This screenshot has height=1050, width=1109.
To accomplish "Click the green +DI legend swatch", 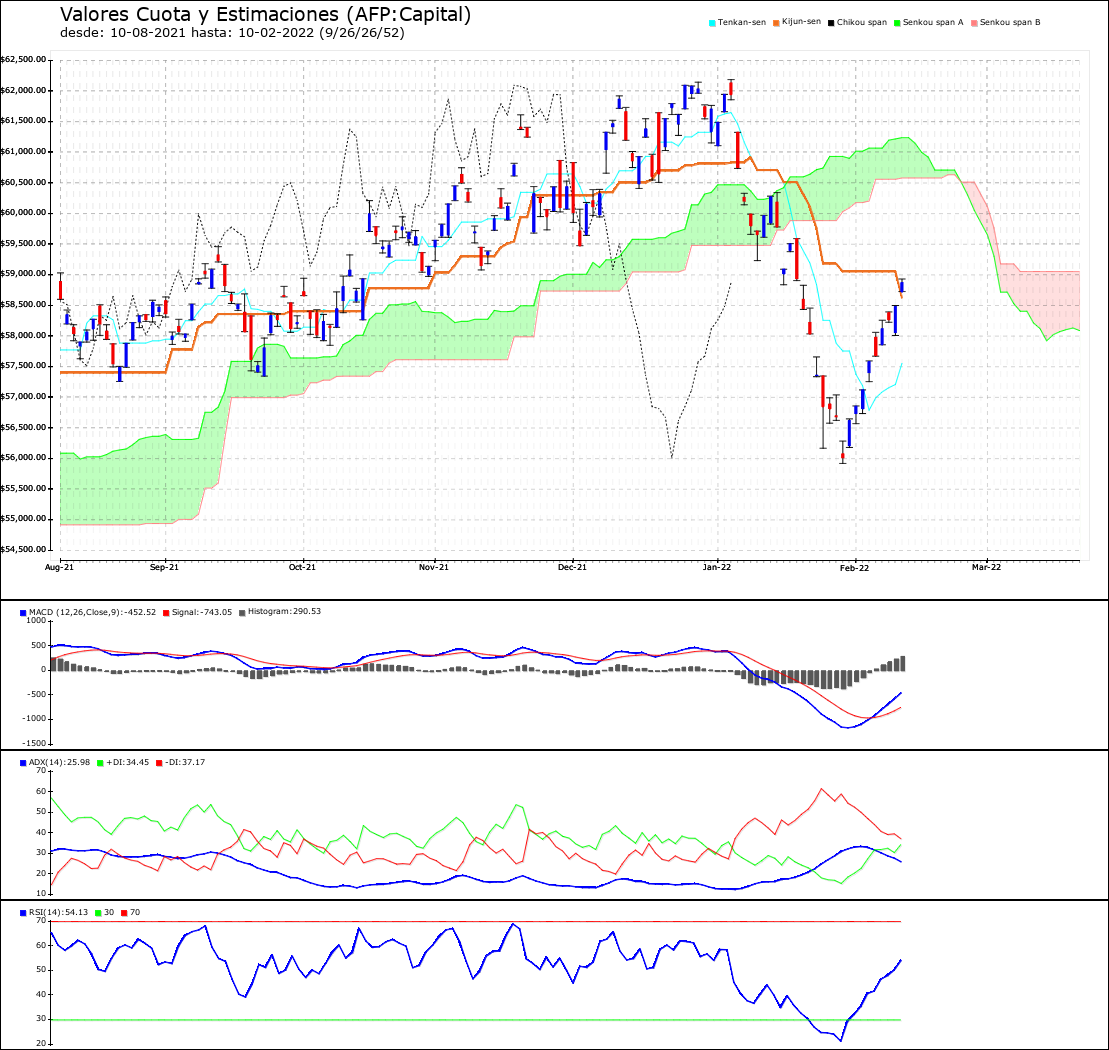I will click(100, 763).
